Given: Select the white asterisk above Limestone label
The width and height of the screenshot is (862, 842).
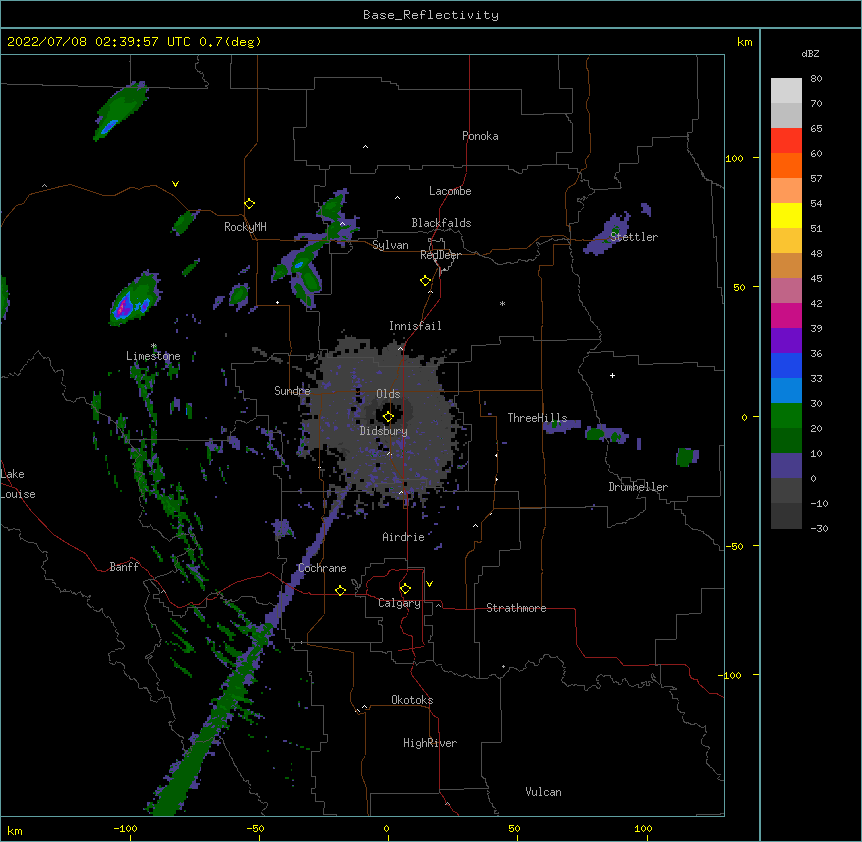Looking at the screenshot, I should click(153, 346).
